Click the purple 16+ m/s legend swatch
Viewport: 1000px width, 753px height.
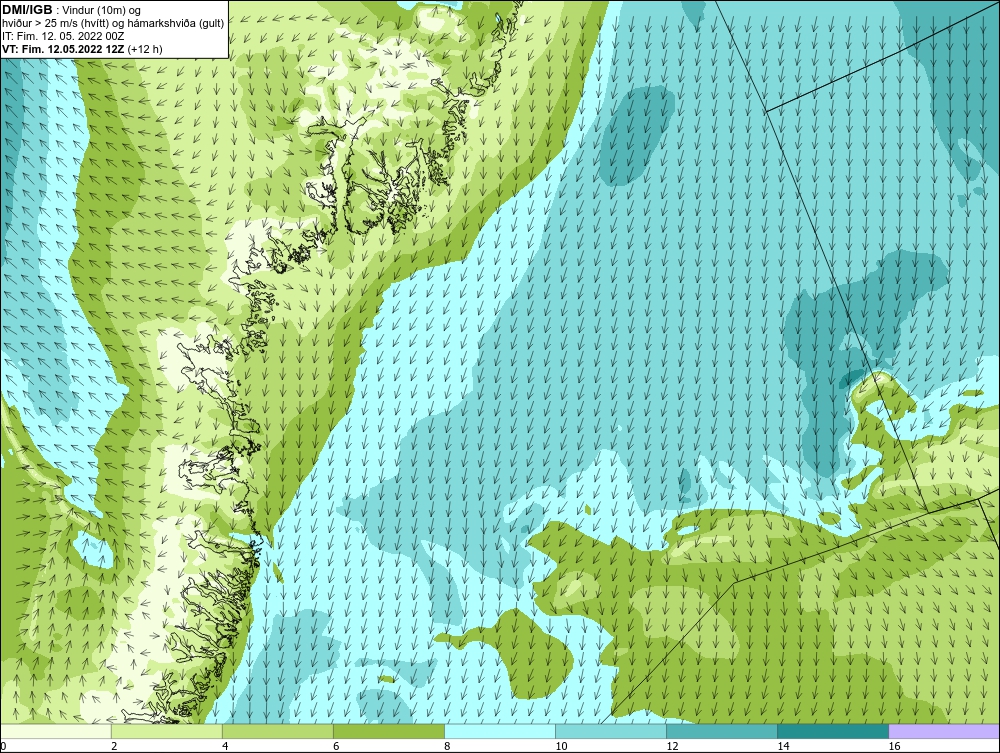click(x=944, y=731)
